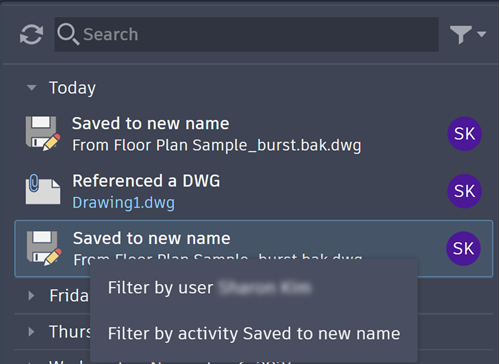This screenshot has width=500, height=364.
Task: Click the SK avatar on first entry
Action: coord(464,134)
